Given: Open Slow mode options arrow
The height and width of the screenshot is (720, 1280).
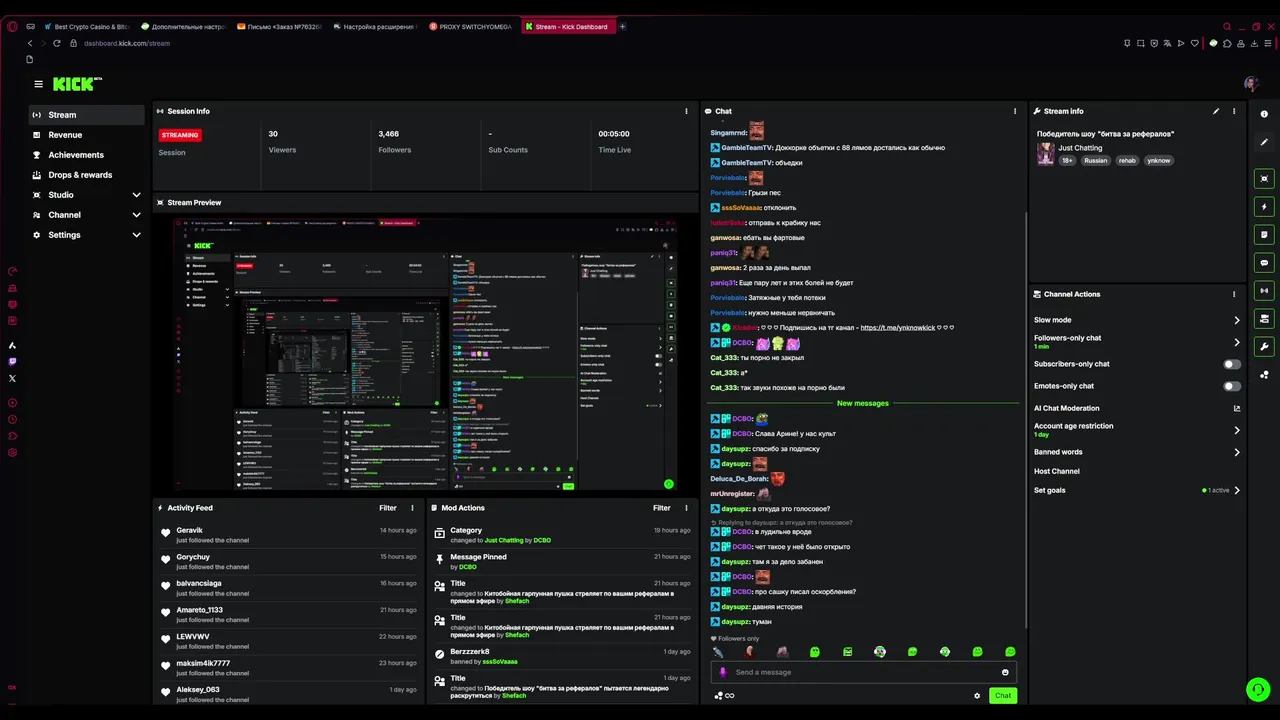Looking at the screenshot, I should pyautogui.click(x=1237, y=320).
